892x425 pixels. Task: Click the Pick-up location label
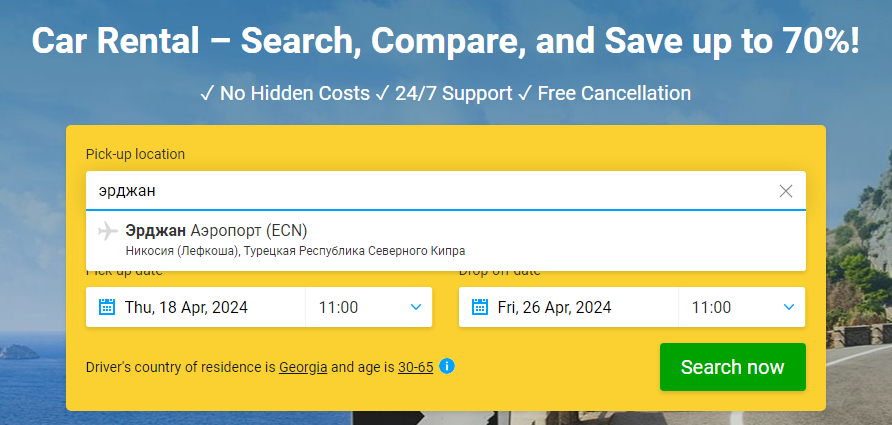135,154
